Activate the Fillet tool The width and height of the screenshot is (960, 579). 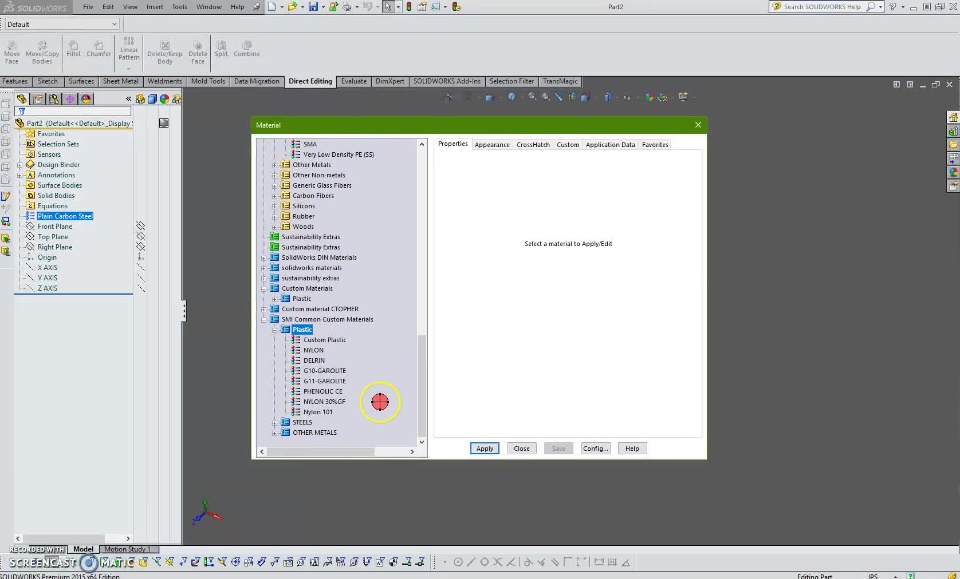pyautogui.click(x=73, y=48)
